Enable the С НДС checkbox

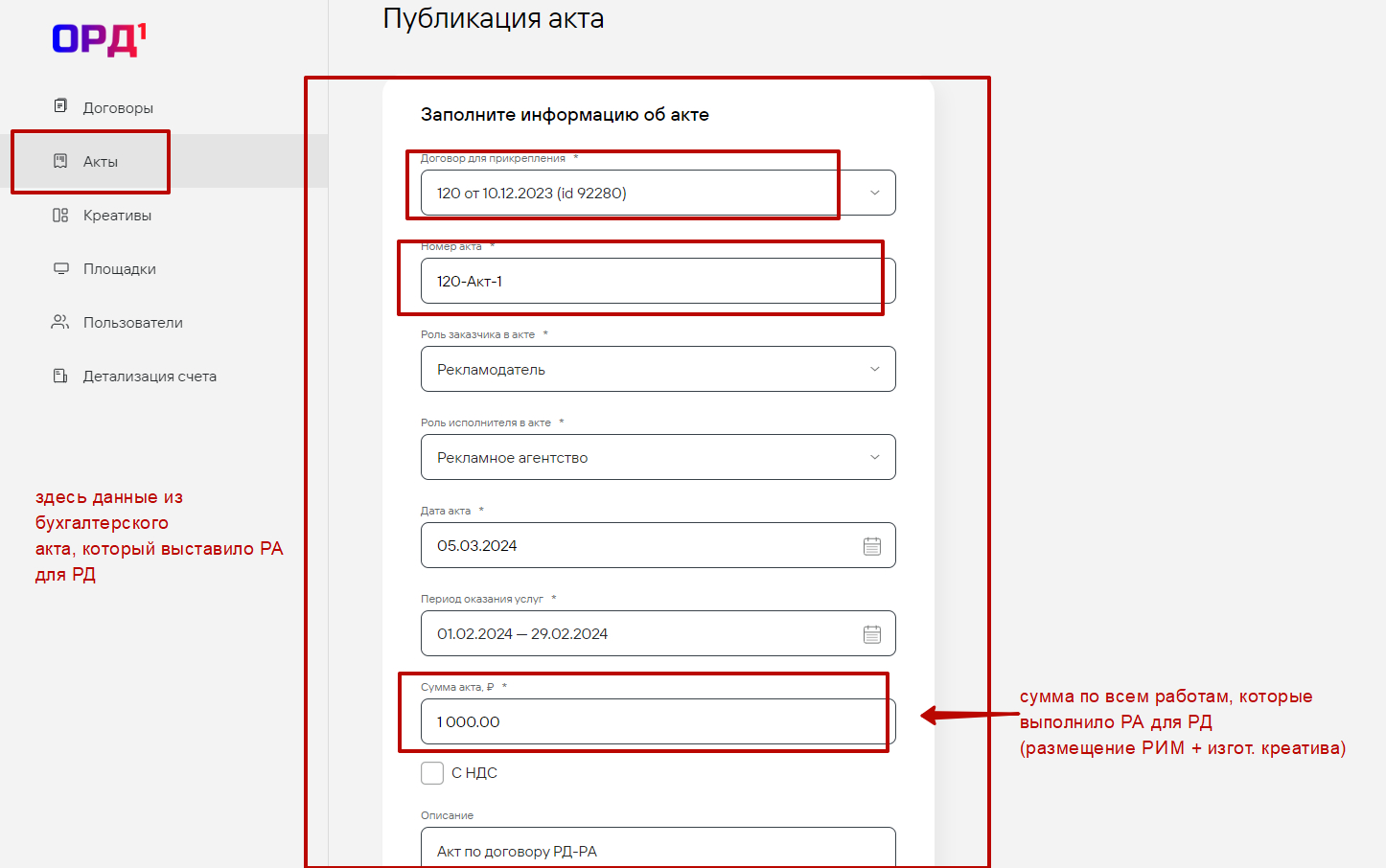432,773
